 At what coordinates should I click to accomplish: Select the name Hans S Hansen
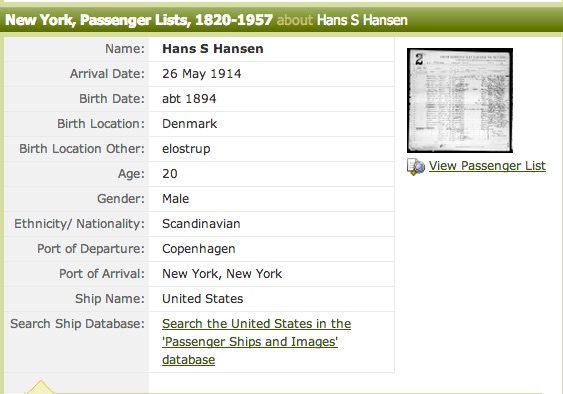(x=213, y=49)
